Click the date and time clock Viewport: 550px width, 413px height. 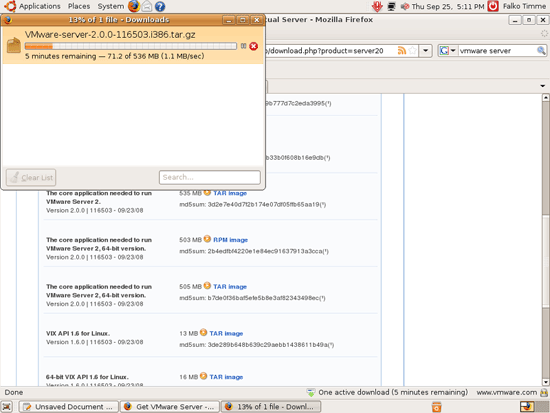point(448,6)
